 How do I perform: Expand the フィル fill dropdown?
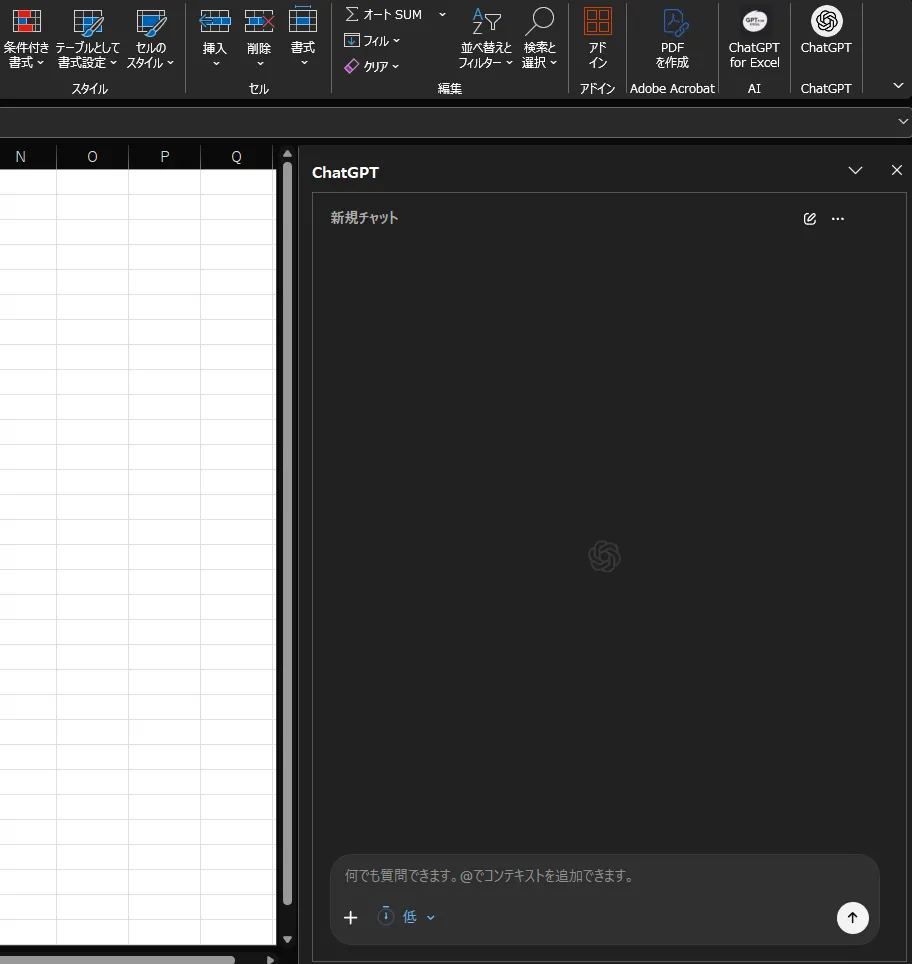click(x=372, y=41)
